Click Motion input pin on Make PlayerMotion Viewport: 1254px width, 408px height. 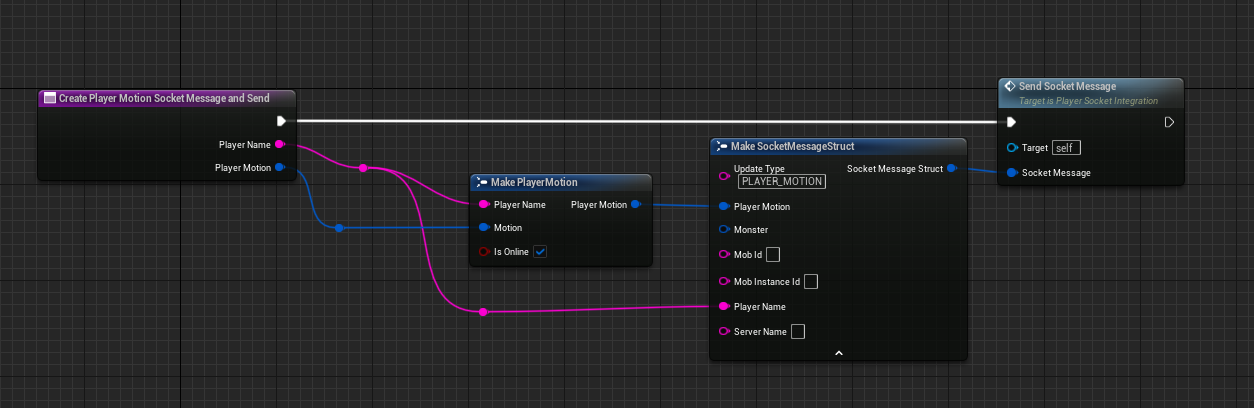pyautogui.click(x=484, y=228)
